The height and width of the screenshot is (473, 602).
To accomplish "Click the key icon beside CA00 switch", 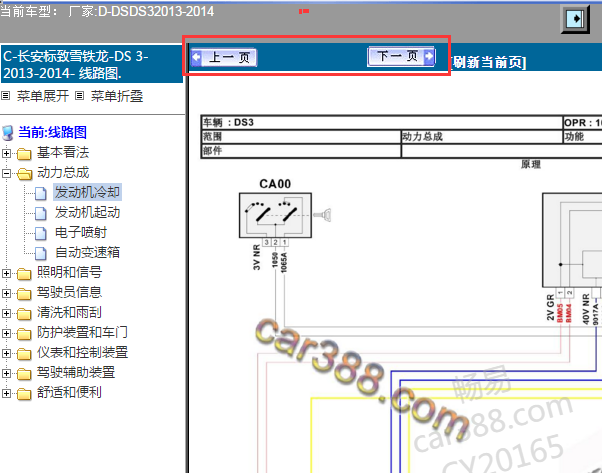I will 322,215.
